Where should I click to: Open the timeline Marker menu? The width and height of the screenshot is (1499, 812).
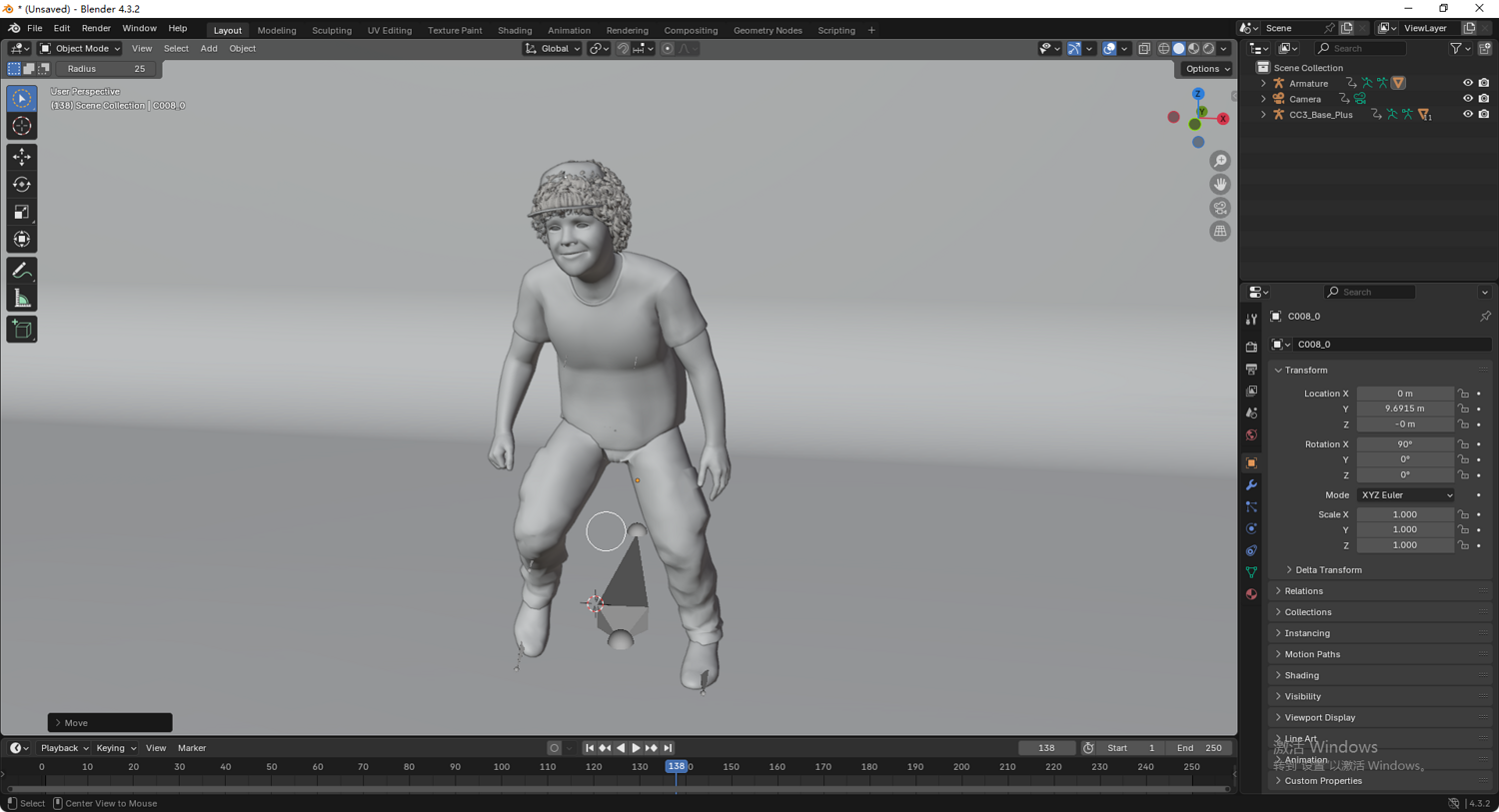pyautogui.click(x=192, y=748)
